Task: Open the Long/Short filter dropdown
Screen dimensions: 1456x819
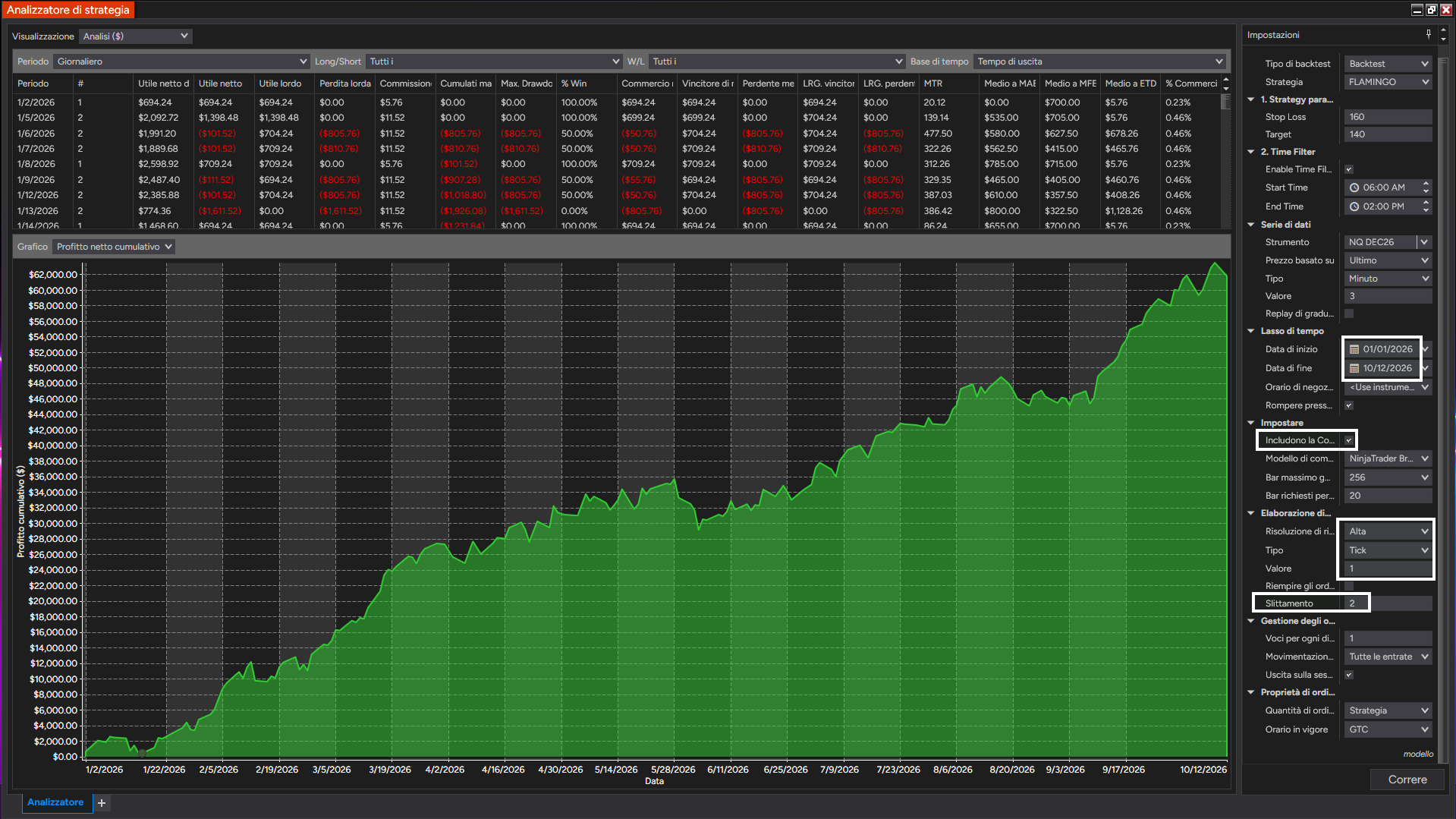Action: [x=494, y=61]
